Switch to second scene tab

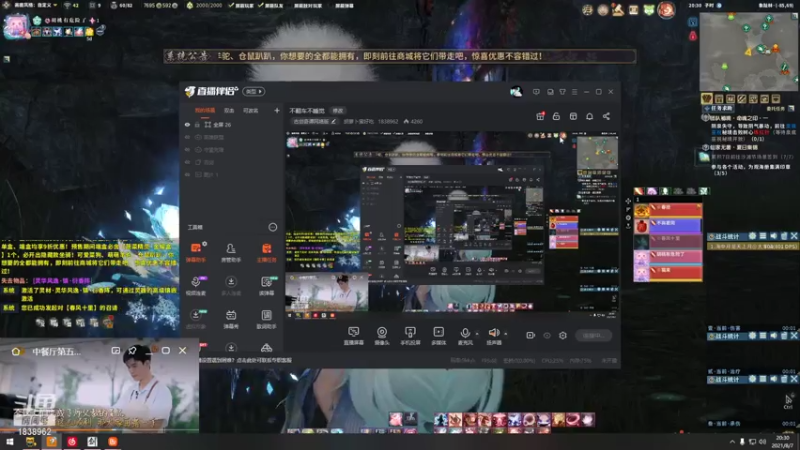click(x=229, y=111)
